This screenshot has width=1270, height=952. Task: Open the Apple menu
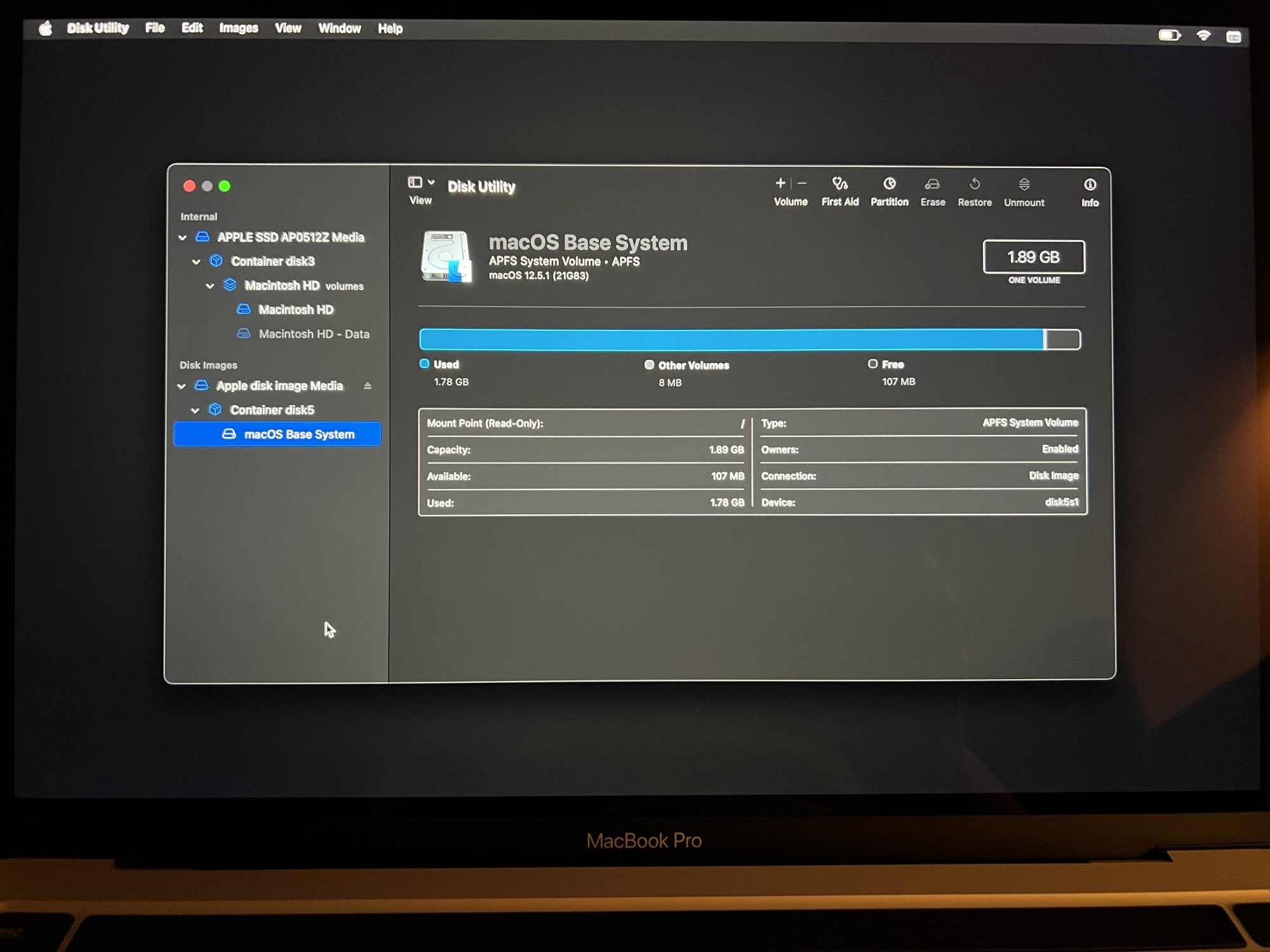45,29
